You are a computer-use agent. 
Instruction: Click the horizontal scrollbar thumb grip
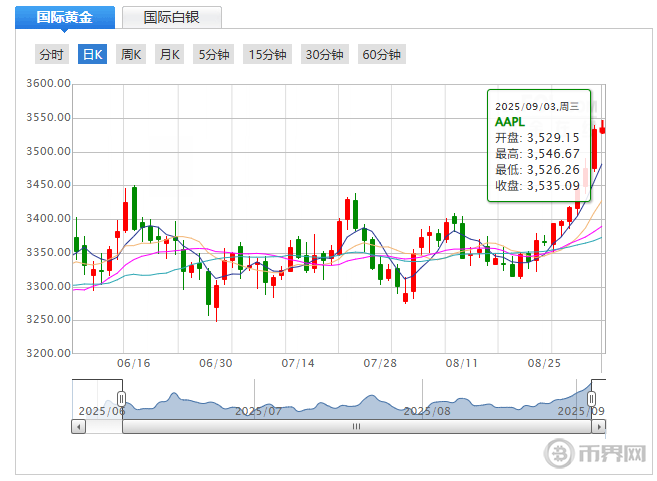(x=355, y=426)
